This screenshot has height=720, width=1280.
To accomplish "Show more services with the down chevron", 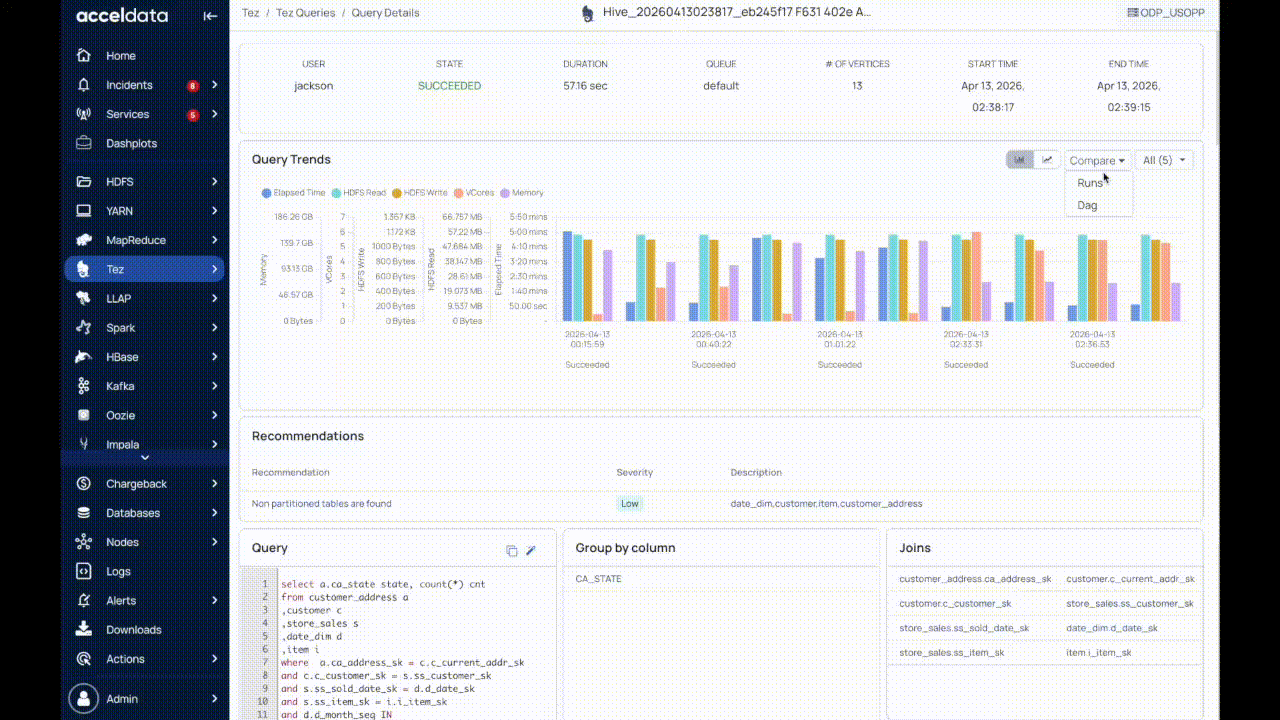I will click(145, 457).
